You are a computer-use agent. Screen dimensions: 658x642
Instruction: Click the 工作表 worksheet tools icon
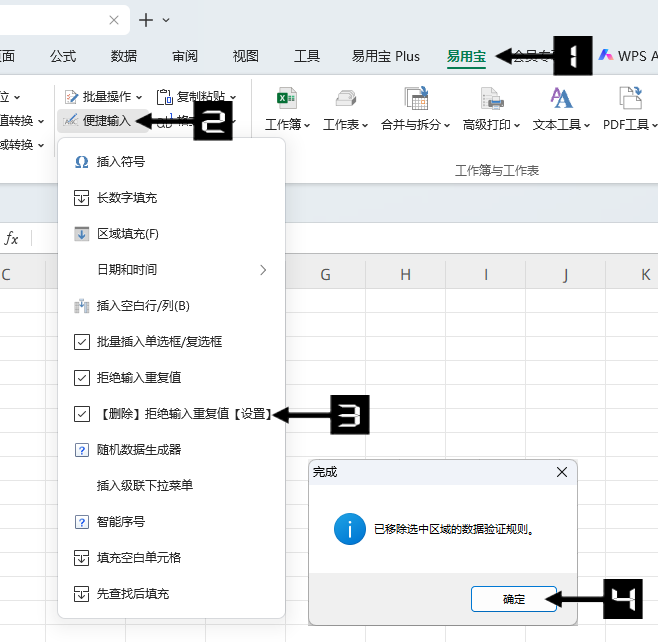(345, 100)
